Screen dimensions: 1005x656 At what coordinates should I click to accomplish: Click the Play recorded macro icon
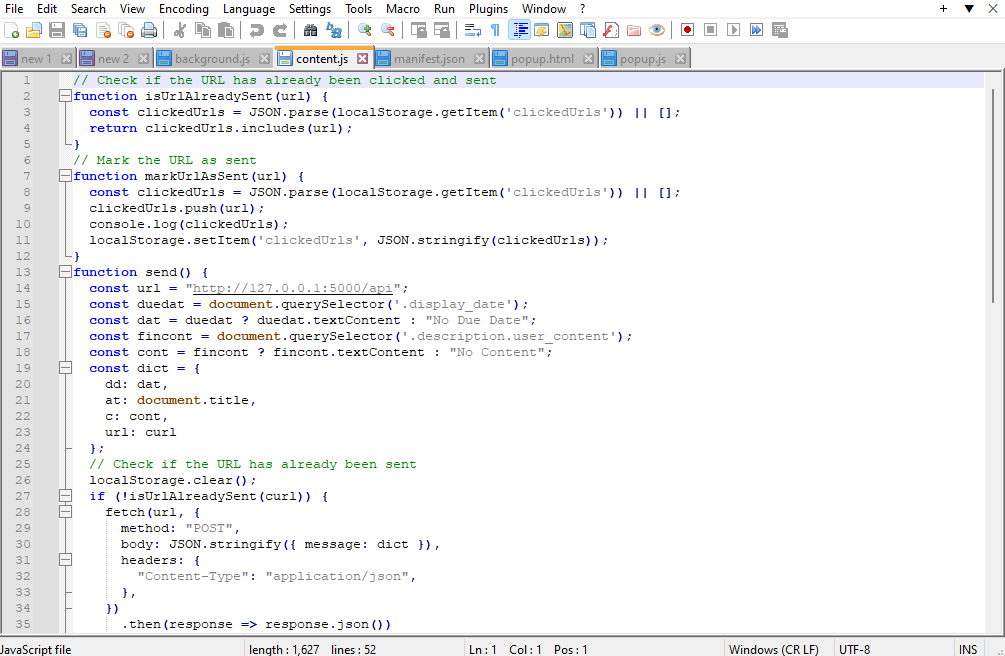pyautogui.click(x=733, y=30)
